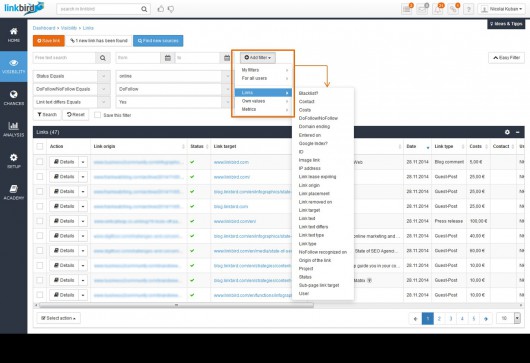Open the from-date calendar picker
This screenshot has width=530, height=363.
point(168,58)
